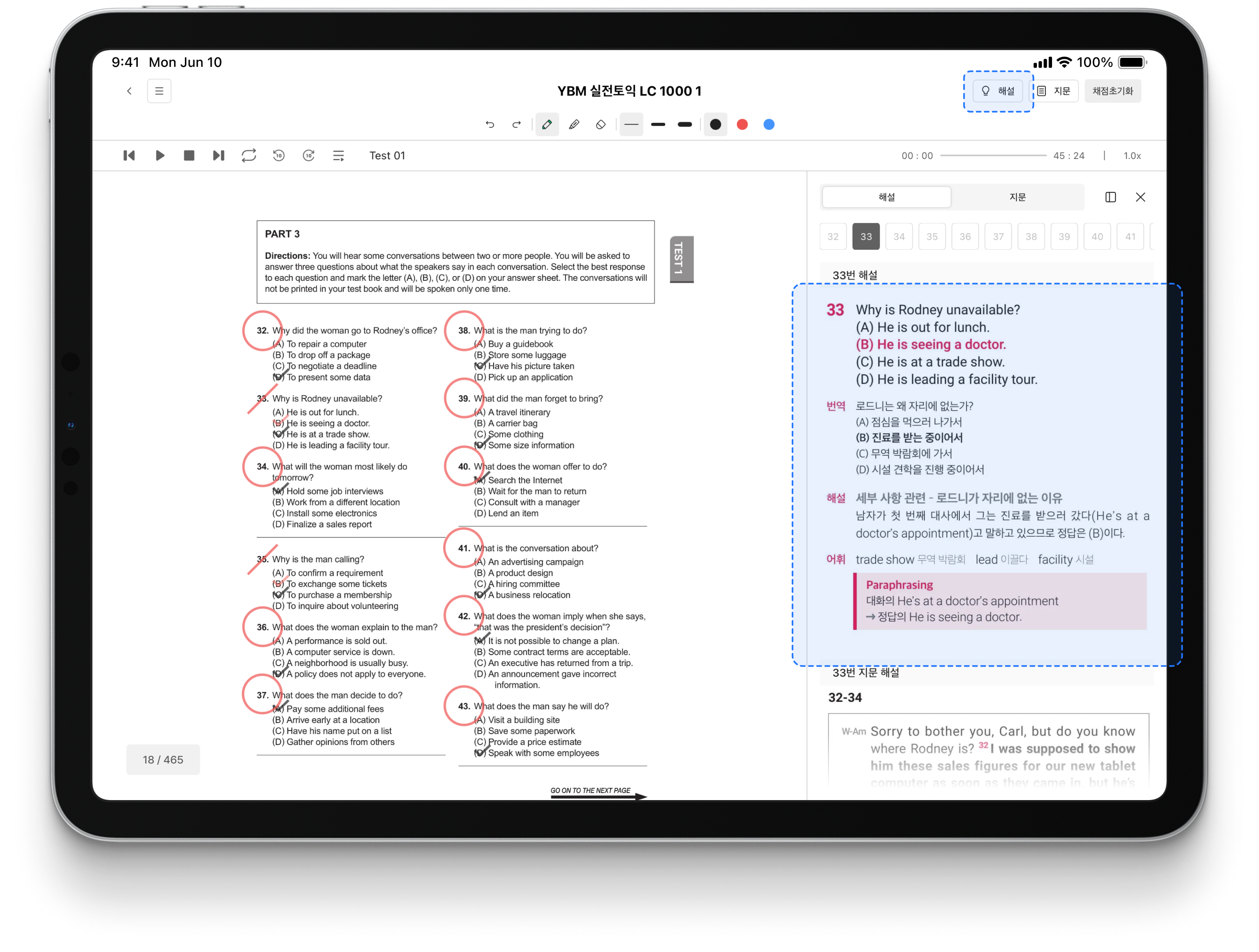Activate the eraser tool
Viewport: 1259px width, 952px height.
600,125
